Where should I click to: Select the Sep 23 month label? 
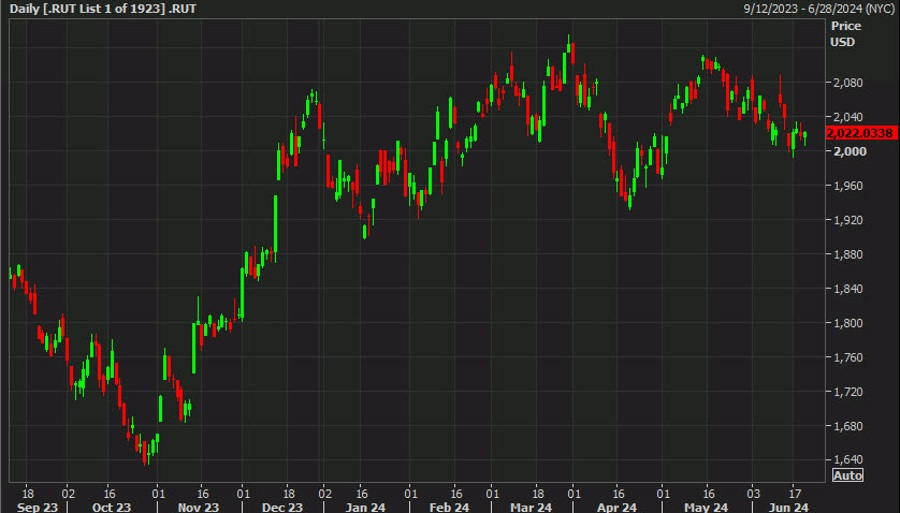point(38,507)
